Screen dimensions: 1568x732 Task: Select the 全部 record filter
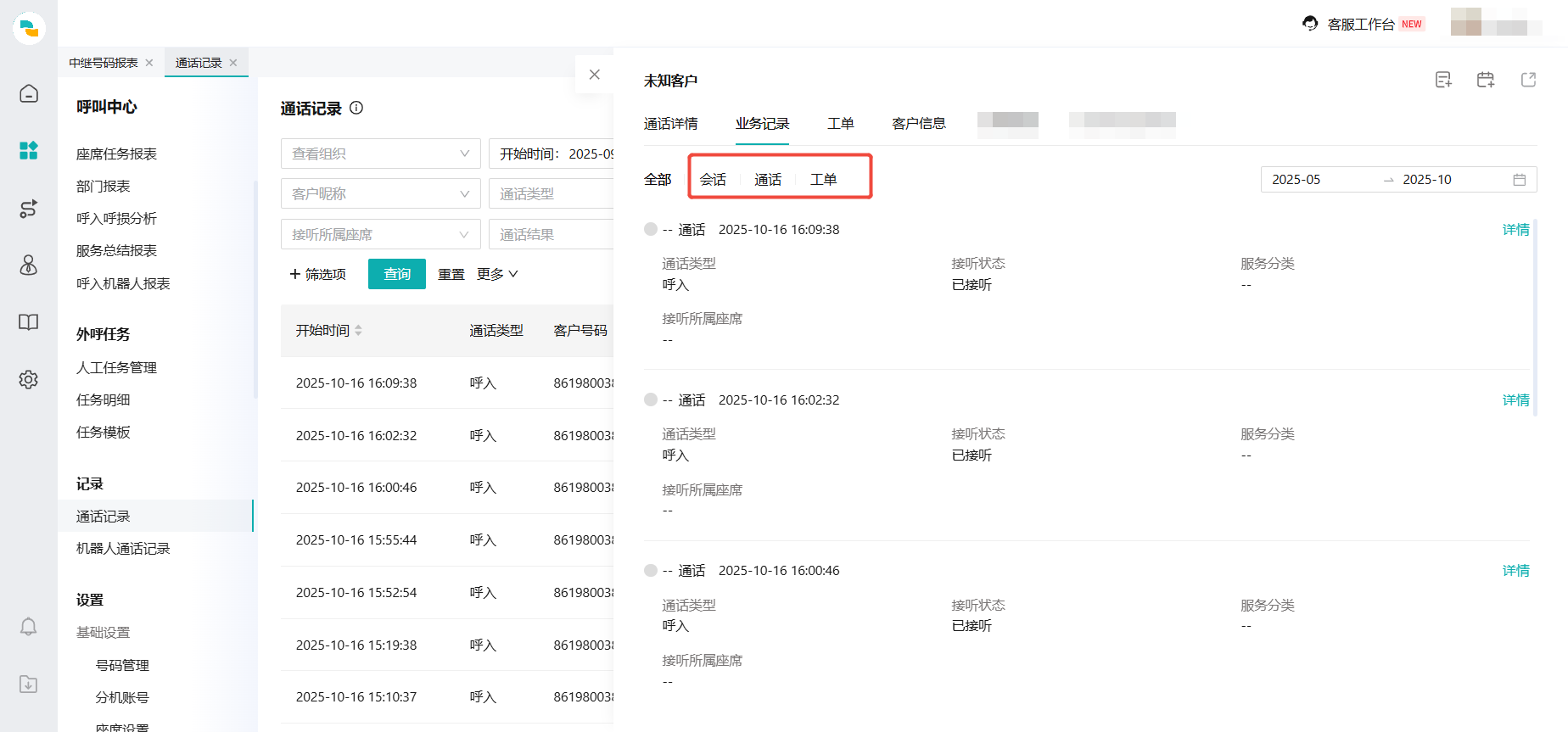coord(658,180)
